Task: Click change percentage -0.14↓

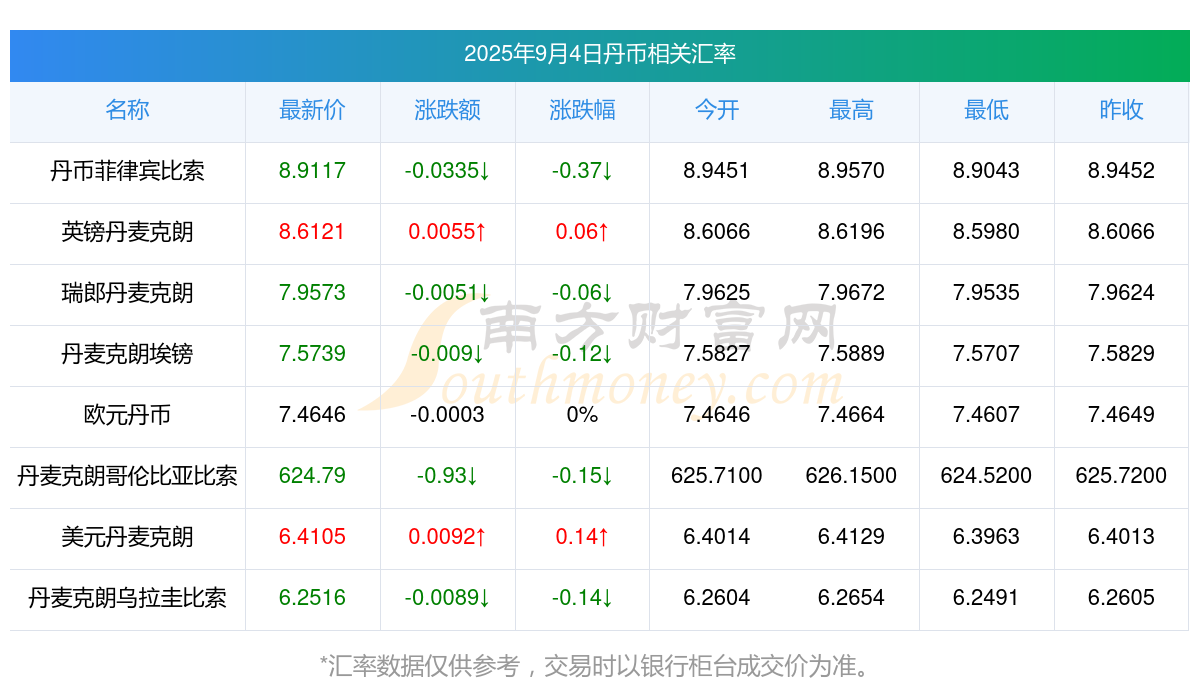Action: pos(583,598)
